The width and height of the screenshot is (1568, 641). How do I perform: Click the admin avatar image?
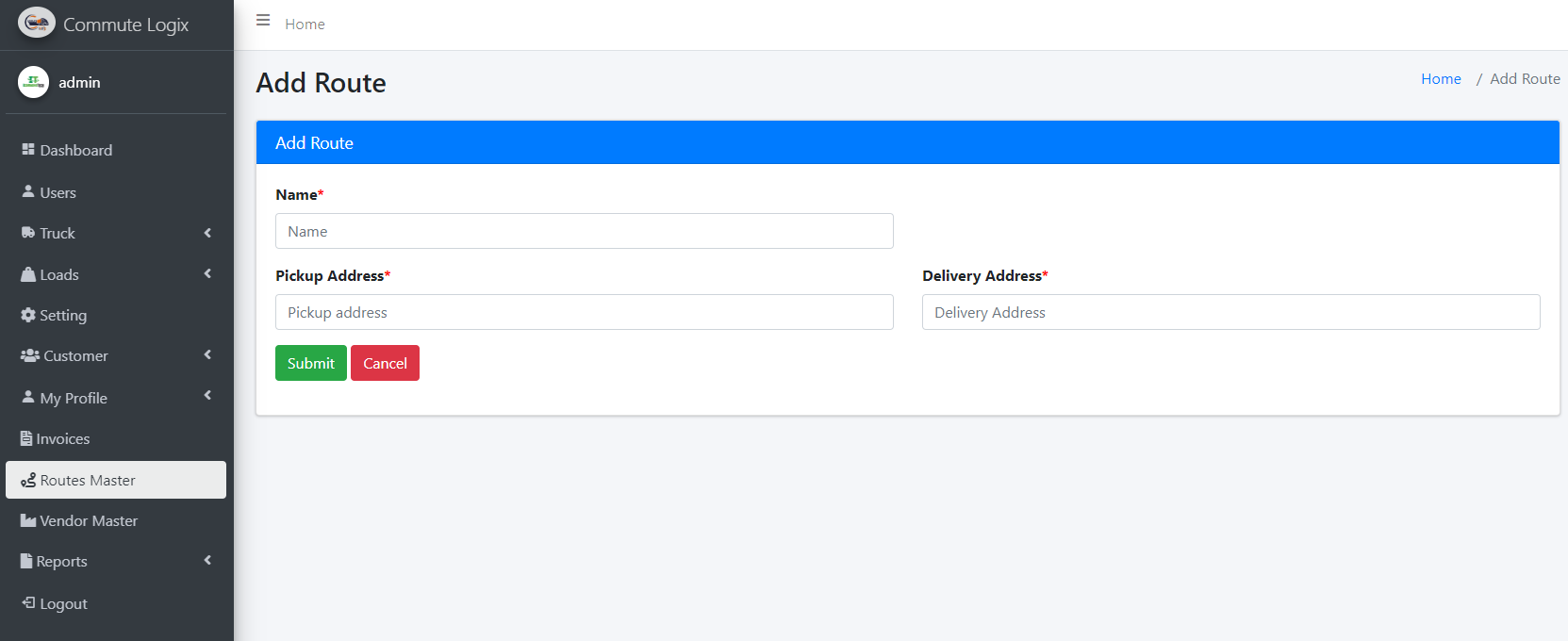point(33,82)
